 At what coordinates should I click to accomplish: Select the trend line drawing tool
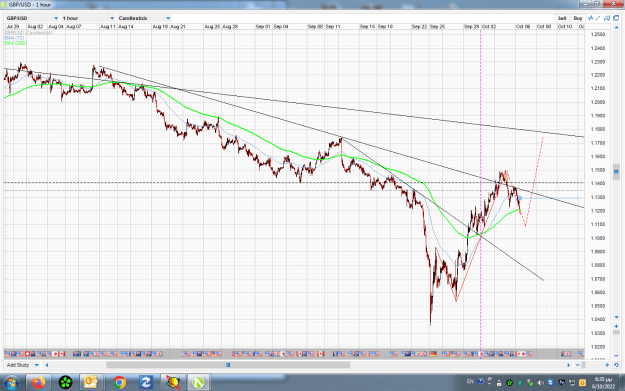point(598,18)
